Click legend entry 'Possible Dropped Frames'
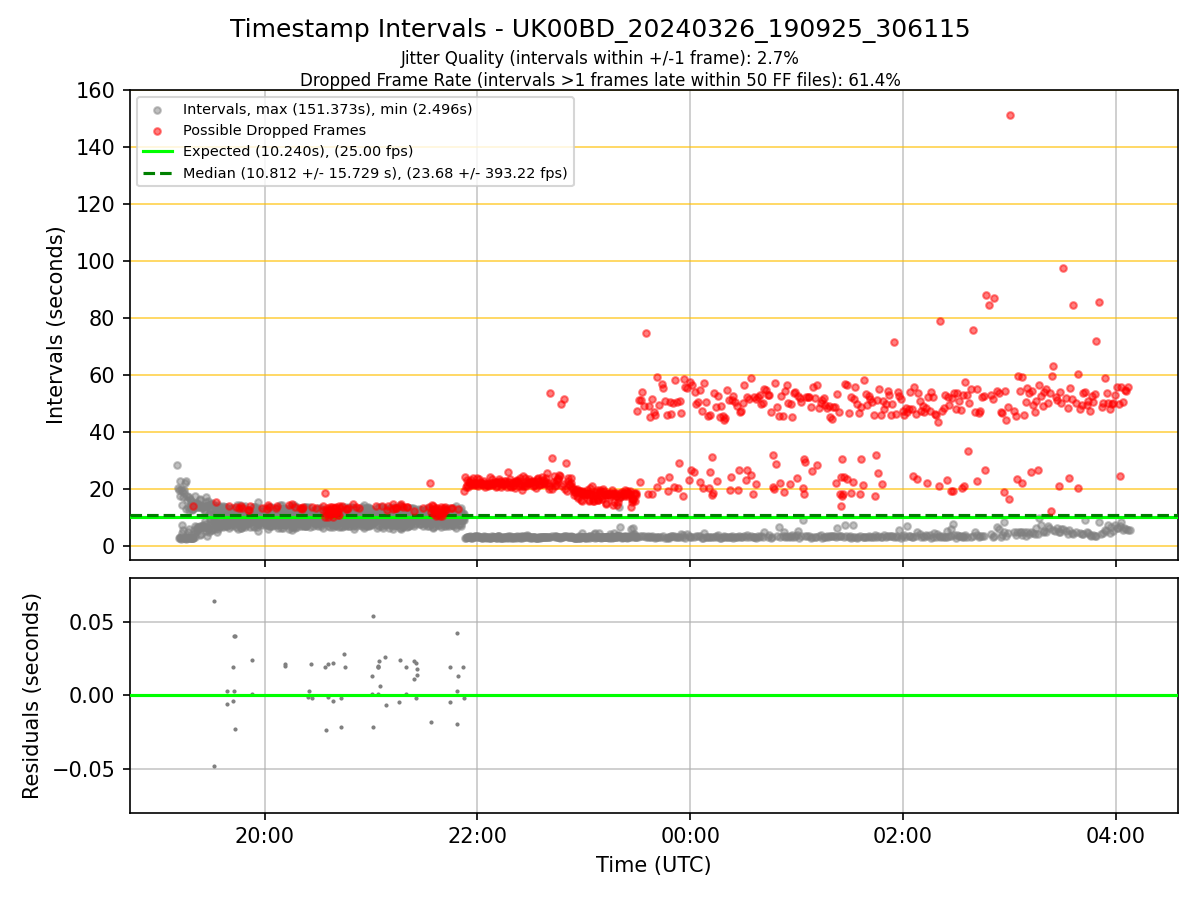This screenshot has width=1200, height=900. pyautogui.click(x=274, y=130)
